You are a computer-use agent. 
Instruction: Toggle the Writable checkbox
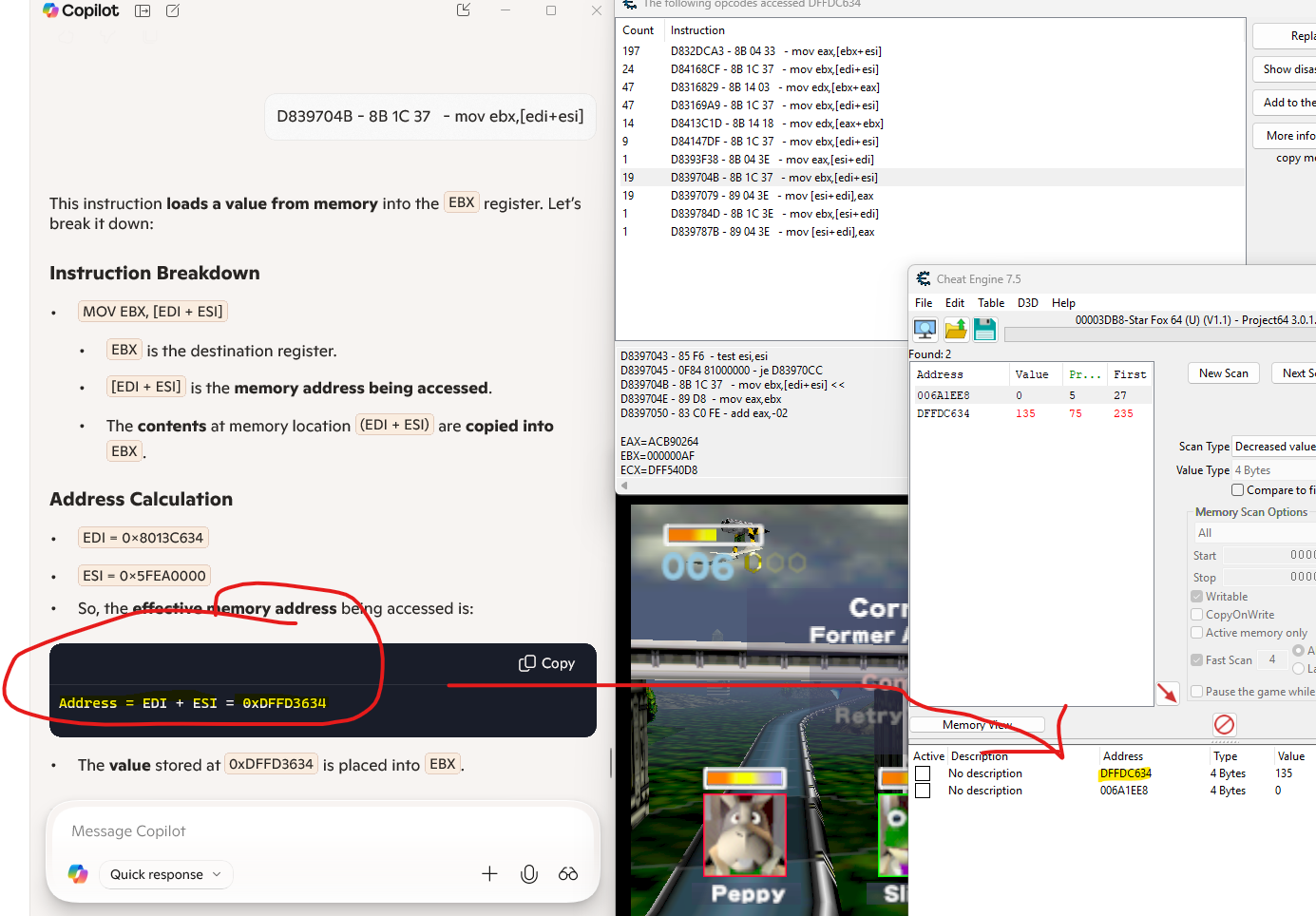pyautogui.click(x=1196, y=597)
